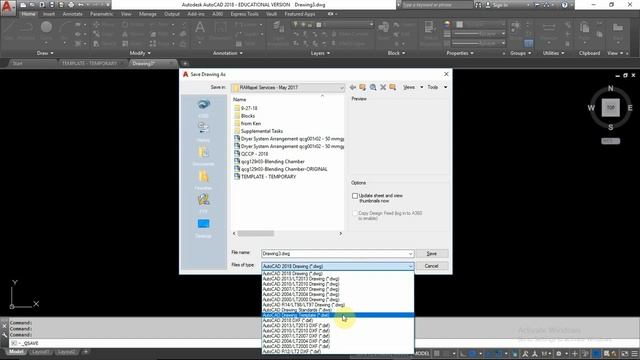Sort files by Name column header
The height and width of the screenshot is (360, 640).
239,100
